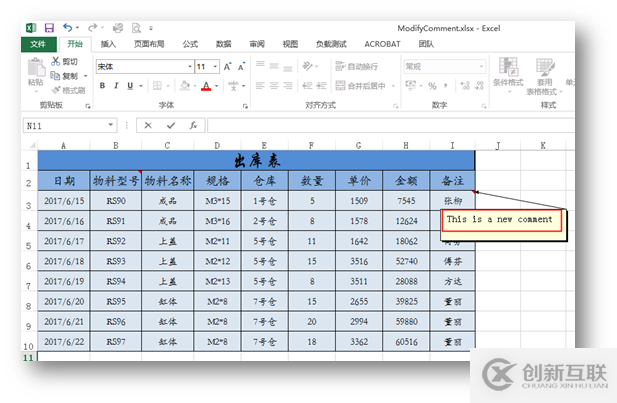Click the red font color A swatch
617x403 pixels.
click(x=206, y=85)
